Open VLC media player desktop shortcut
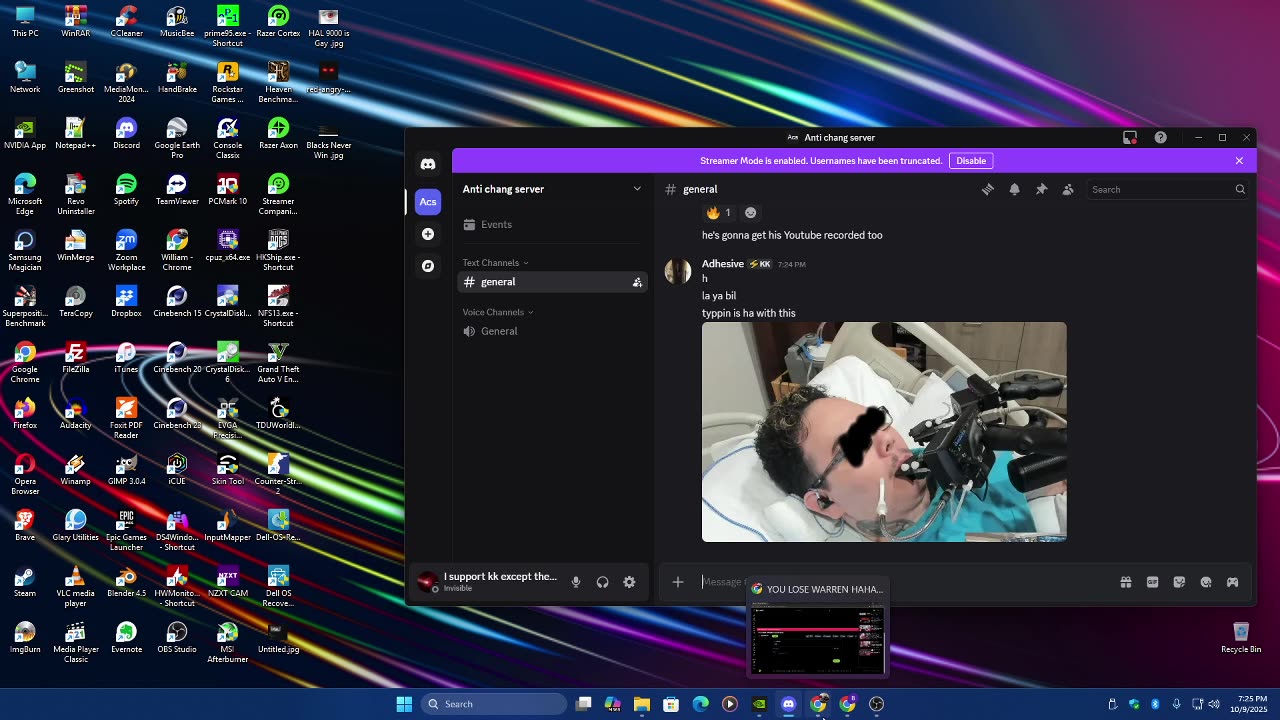This screenshot has height=720, width=1280. click(x=76, y=586)
